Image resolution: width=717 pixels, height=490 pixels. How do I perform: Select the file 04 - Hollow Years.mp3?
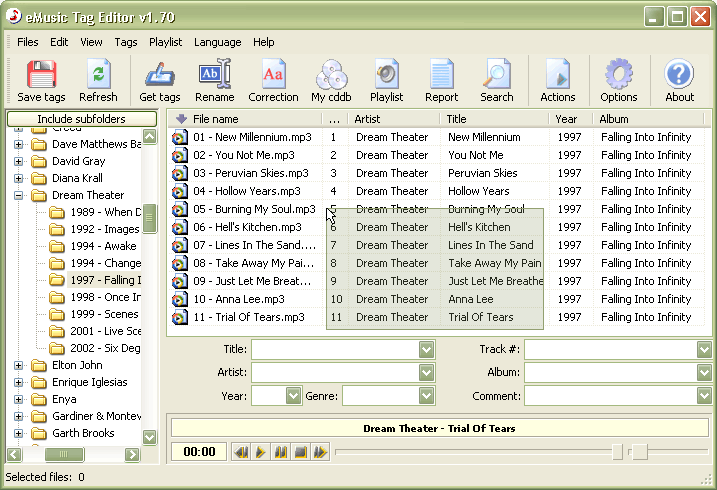pyautogui.click(x=246, y=191)
